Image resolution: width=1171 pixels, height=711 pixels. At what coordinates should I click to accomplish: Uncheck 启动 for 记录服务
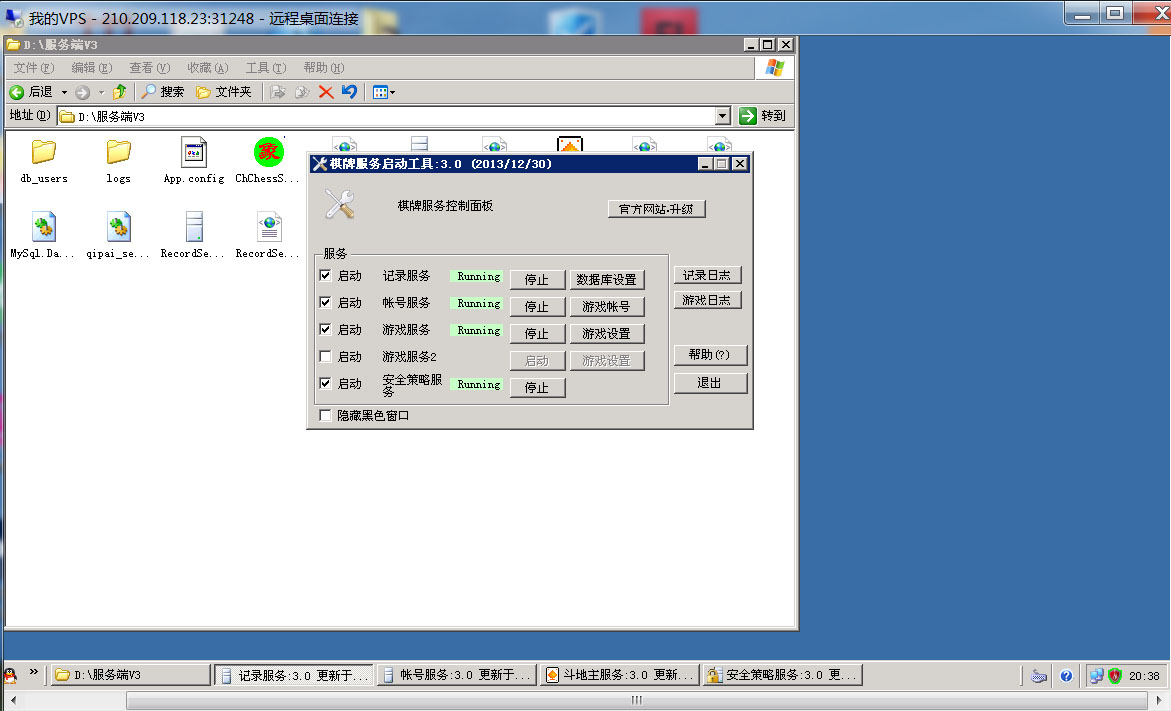[325, 275]
